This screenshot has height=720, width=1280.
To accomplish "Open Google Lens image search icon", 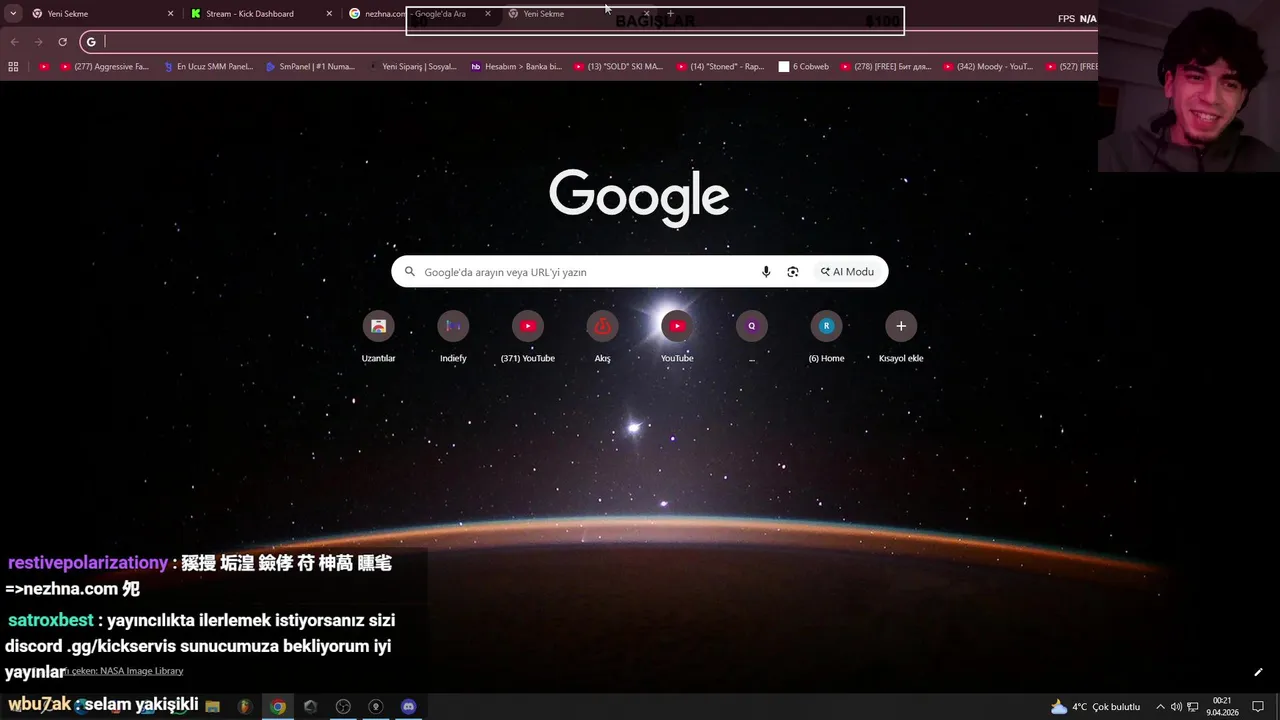I will click(x=793, y=272).
